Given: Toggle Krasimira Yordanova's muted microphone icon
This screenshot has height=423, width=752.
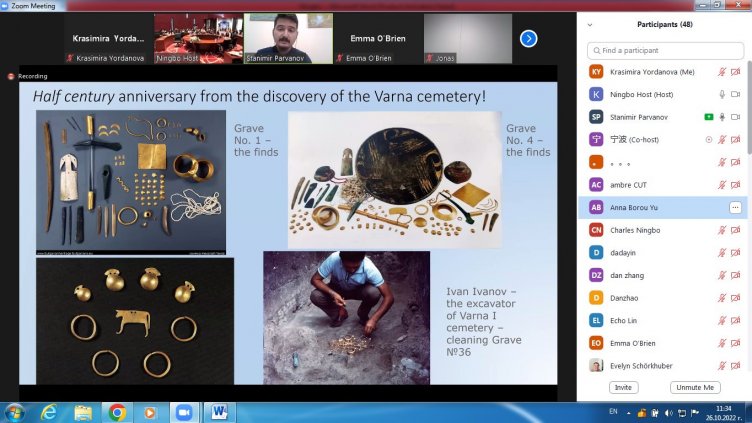Looking at the screenshot, I should (x=720, y=72).
